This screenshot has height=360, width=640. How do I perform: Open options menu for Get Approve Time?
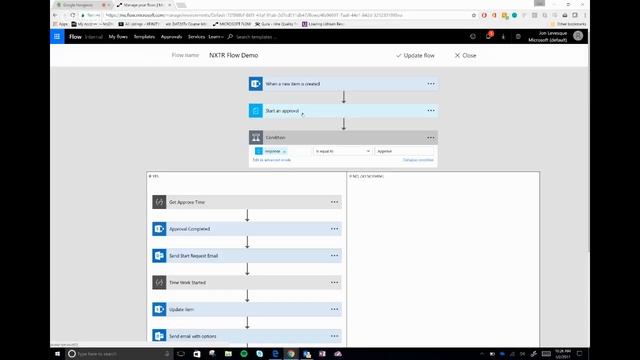tap(335, 202)
